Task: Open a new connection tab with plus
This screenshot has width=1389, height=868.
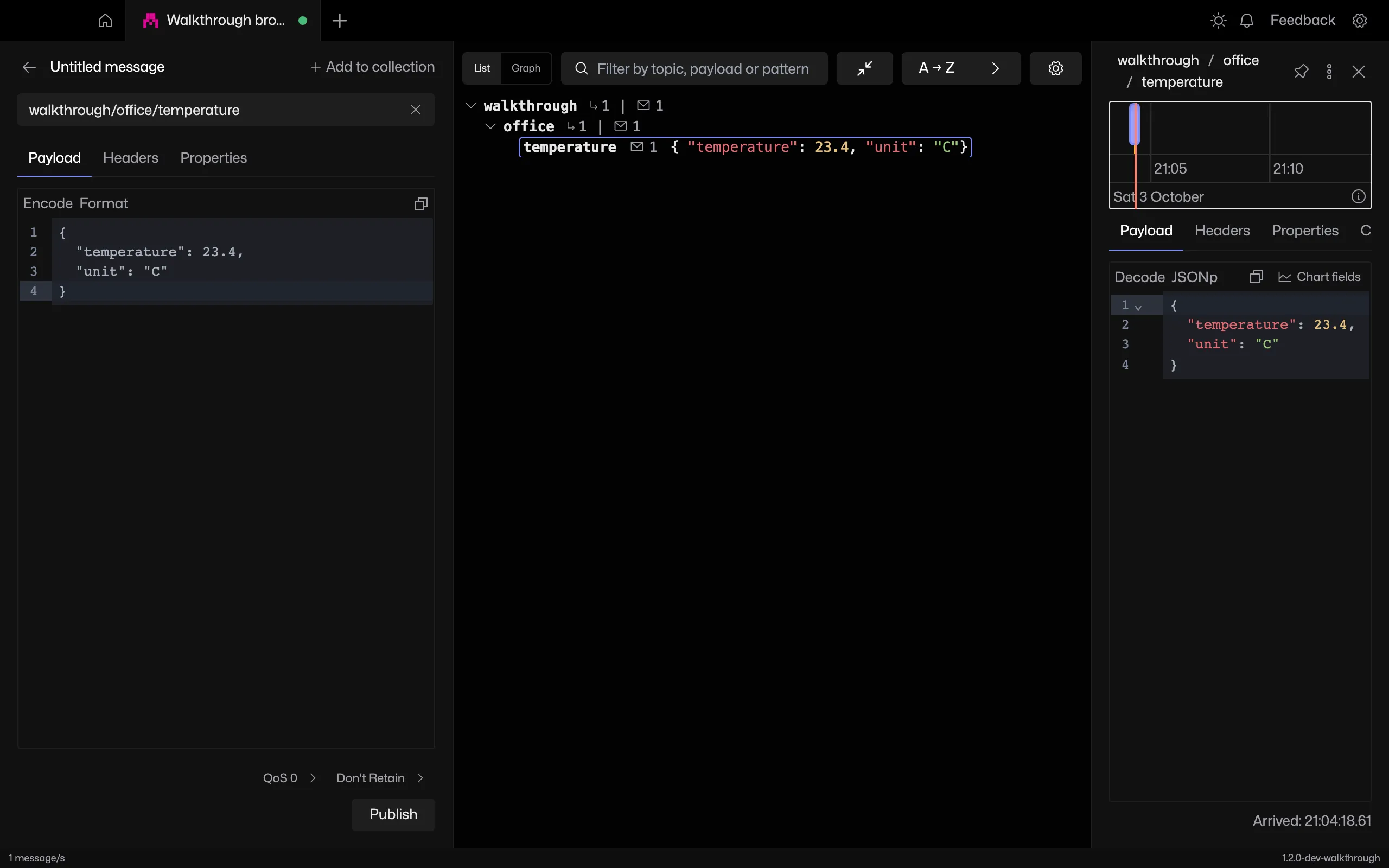Action: [x=339, y=21]
